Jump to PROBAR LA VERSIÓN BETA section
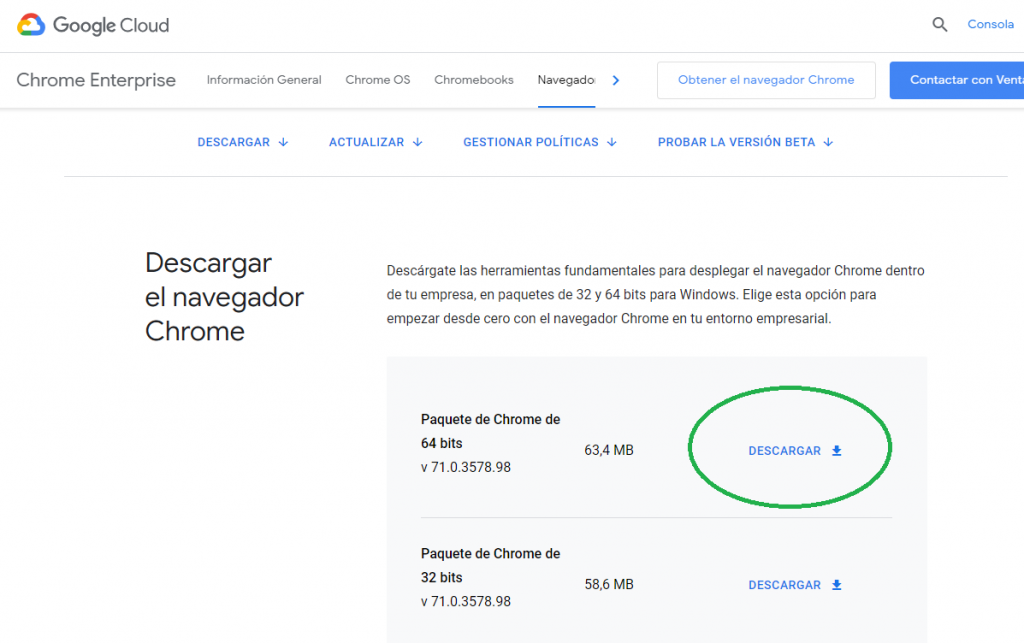Screen dimensions: 1024x643 pos(745,142)
